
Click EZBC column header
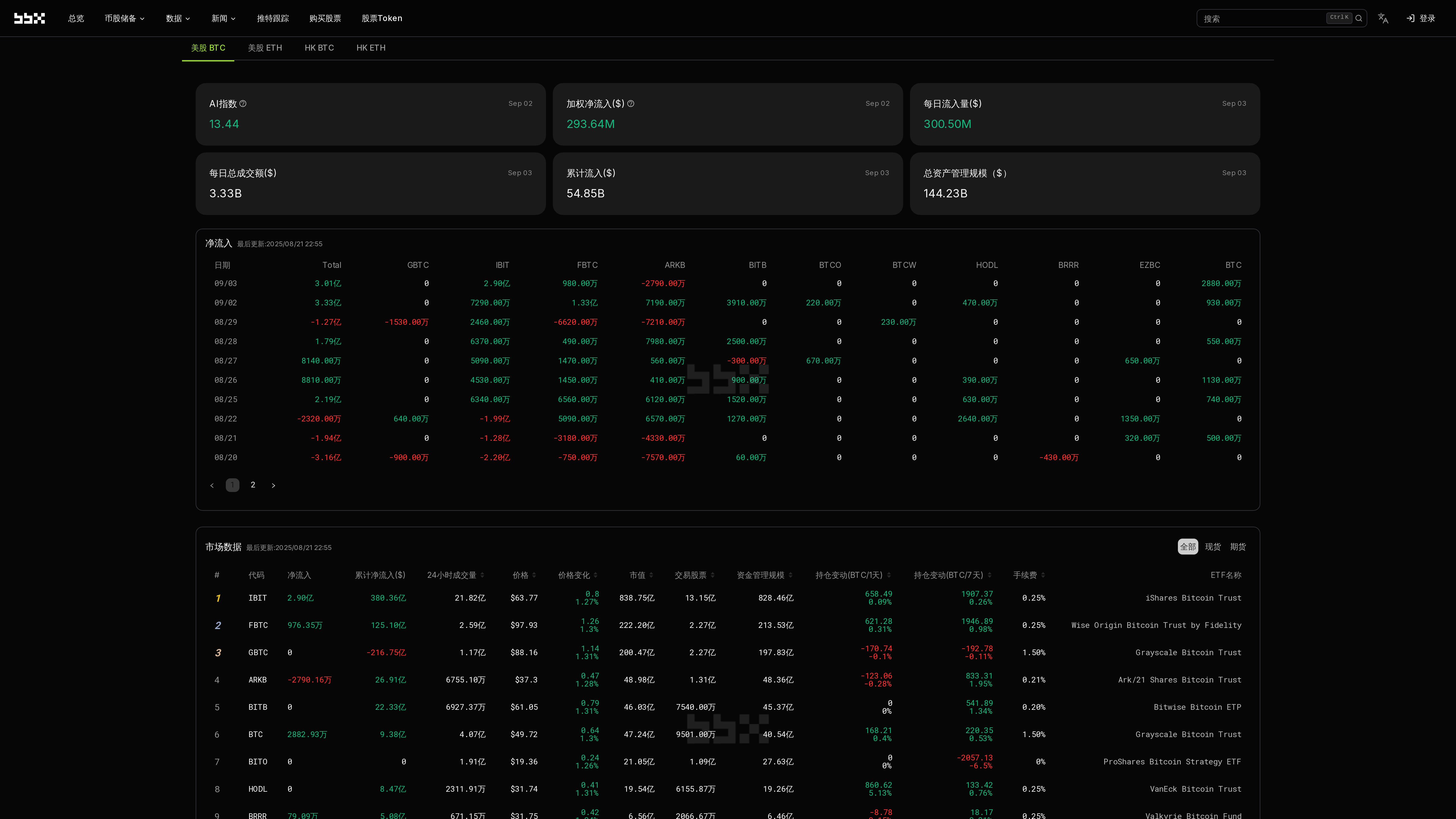pyautogui.click(x=1150, y=265)
